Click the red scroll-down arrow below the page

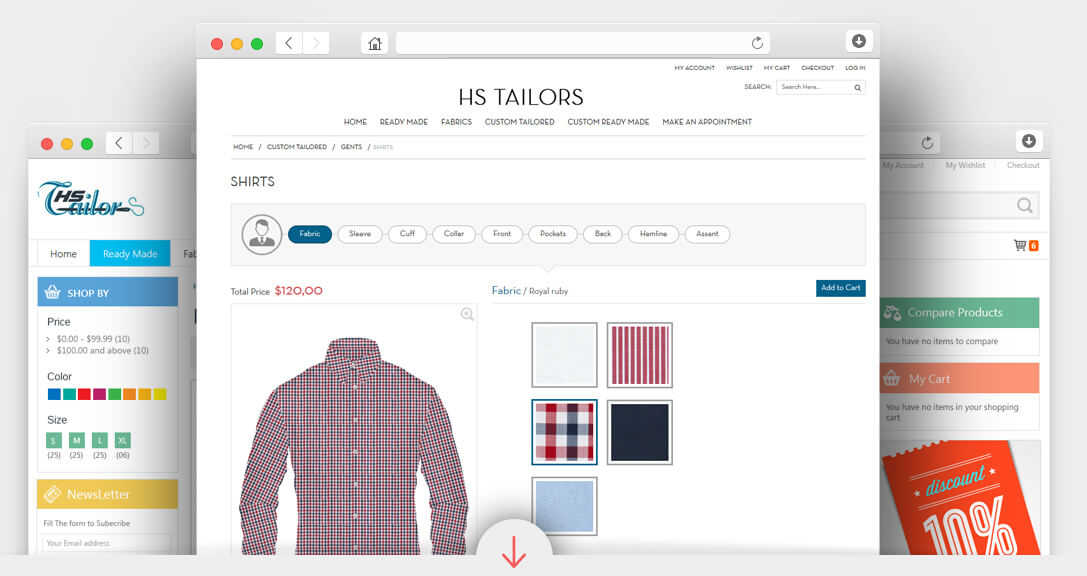pyautogui.click(x=514, y=553)
